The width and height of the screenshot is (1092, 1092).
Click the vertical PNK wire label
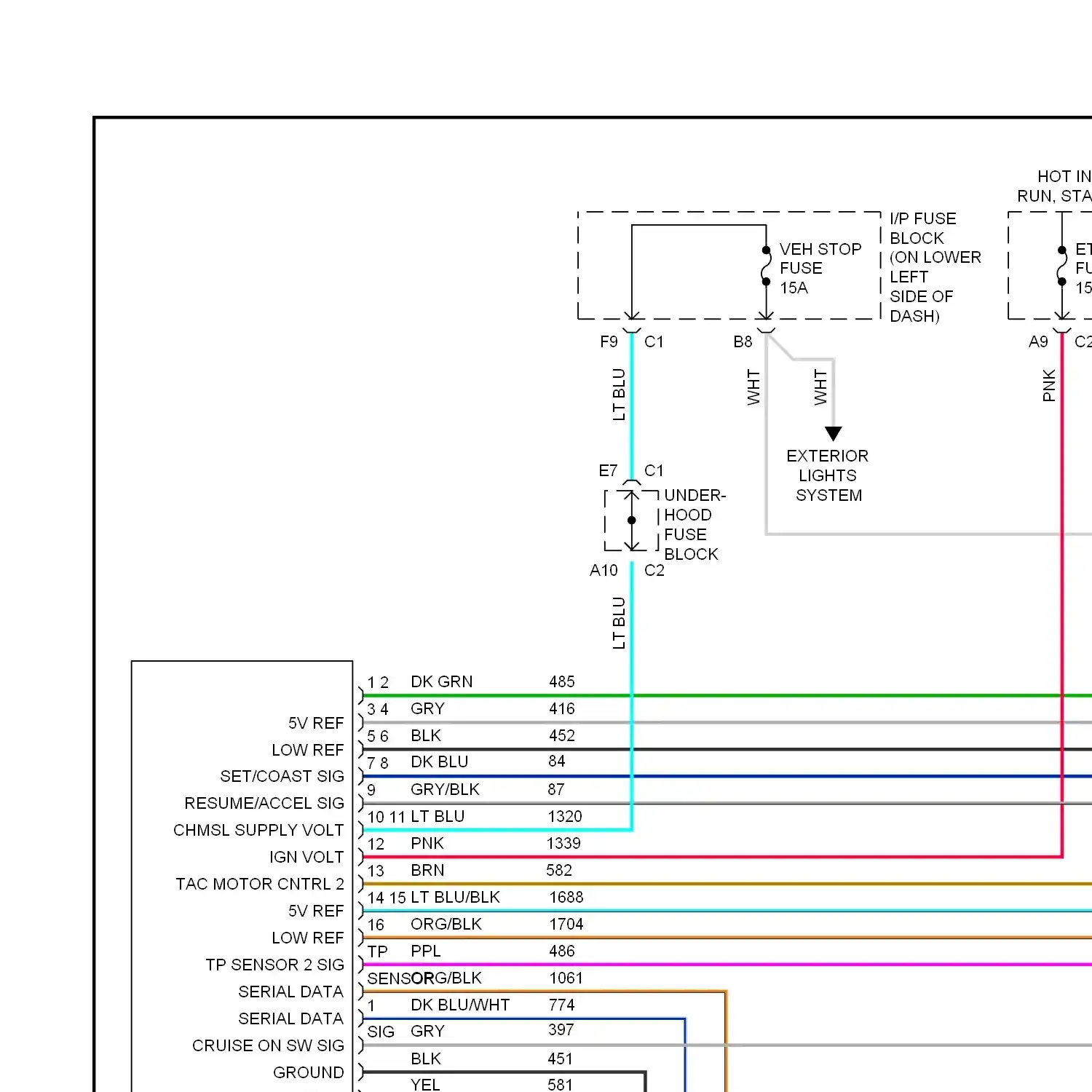click(x=1049, y=385)
